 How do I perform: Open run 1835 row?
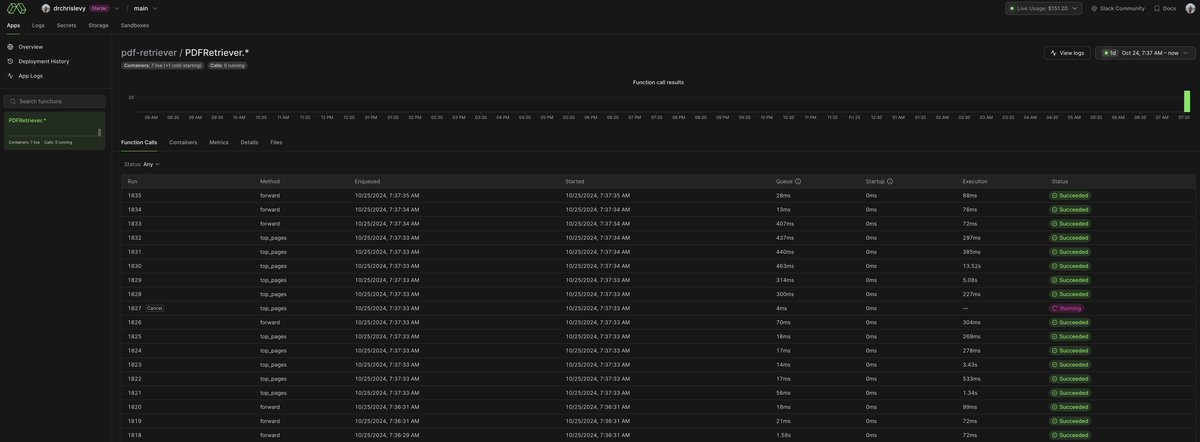point(658,196)
